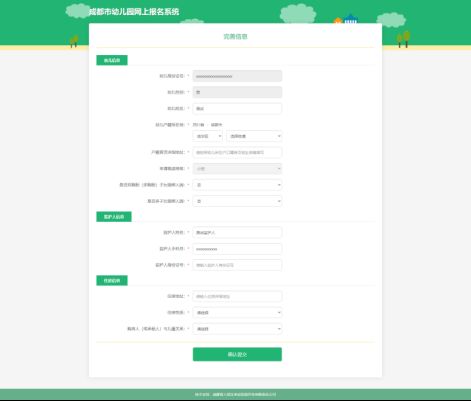Image resolution: width=471 pixels, height=401 pixels.
Task: Open the grayed-out enrollment type dropdown
Action: [x=237, y=169]
